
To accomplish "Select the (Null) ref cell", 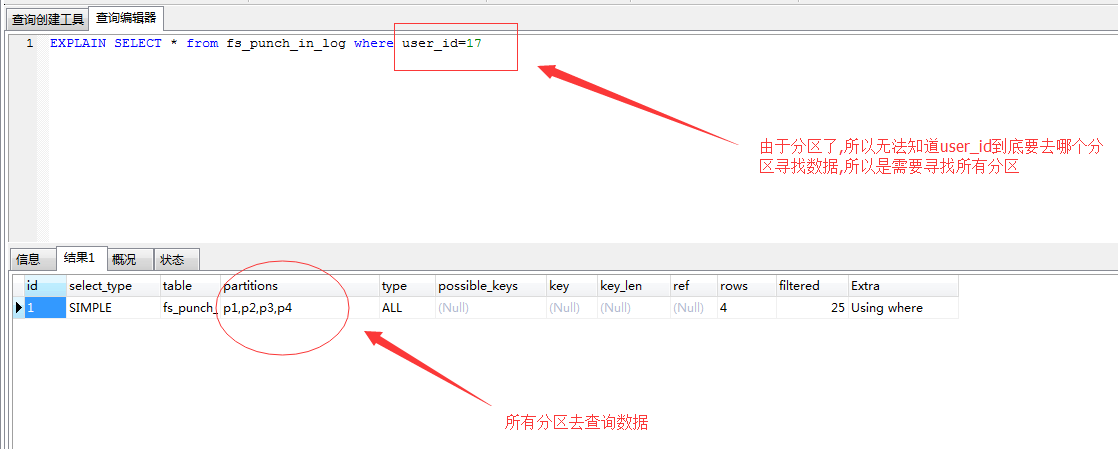I will [693, 308].
